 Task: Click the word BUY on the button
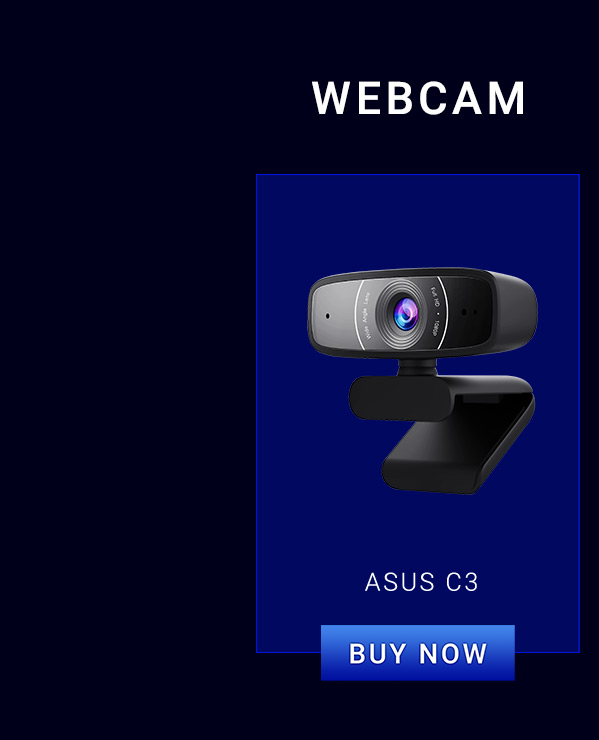pyautogui.click(x=377, y=653)
